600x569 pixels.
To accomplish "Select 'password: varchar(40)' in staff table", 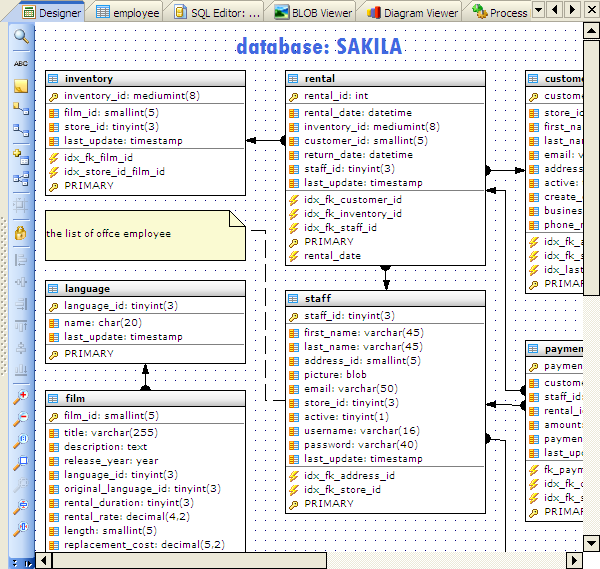I will 361,445.
